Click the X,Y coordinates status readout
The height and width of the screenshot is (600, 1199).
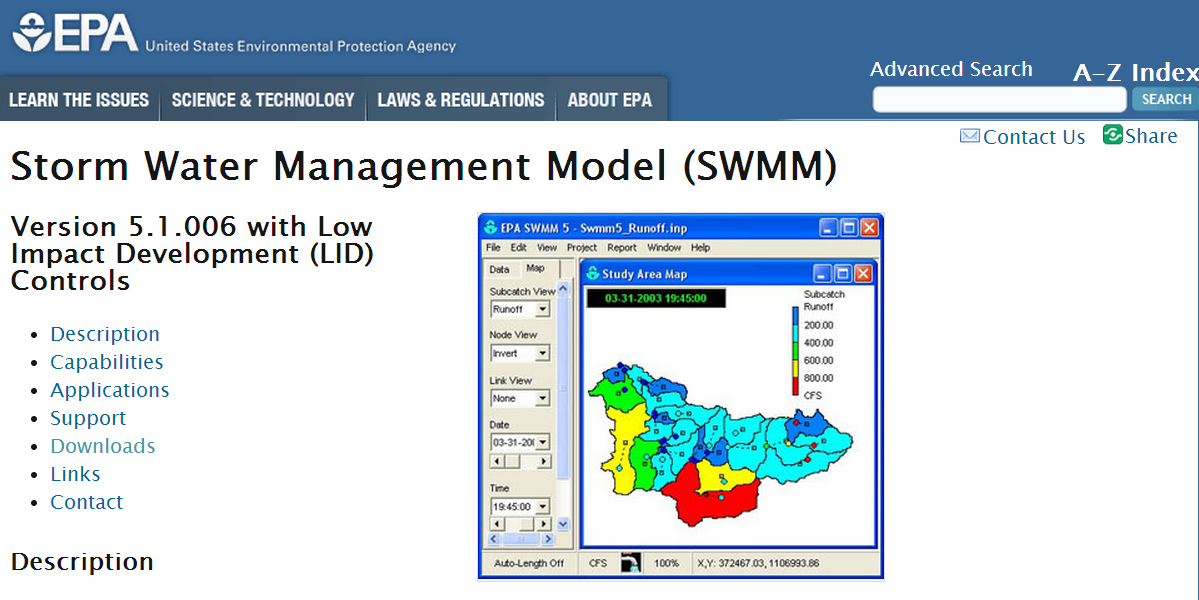click(x=758, y=563)
